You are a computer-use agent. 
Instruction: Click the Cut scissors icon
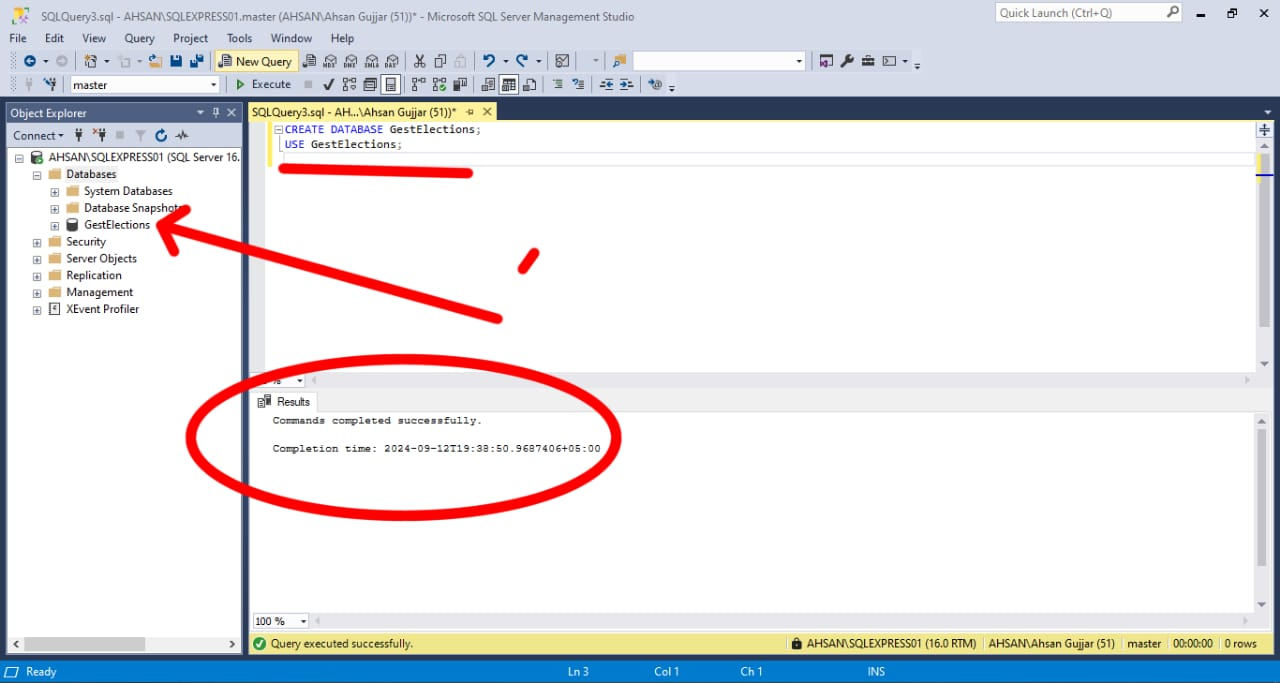(x=420, y=61)
